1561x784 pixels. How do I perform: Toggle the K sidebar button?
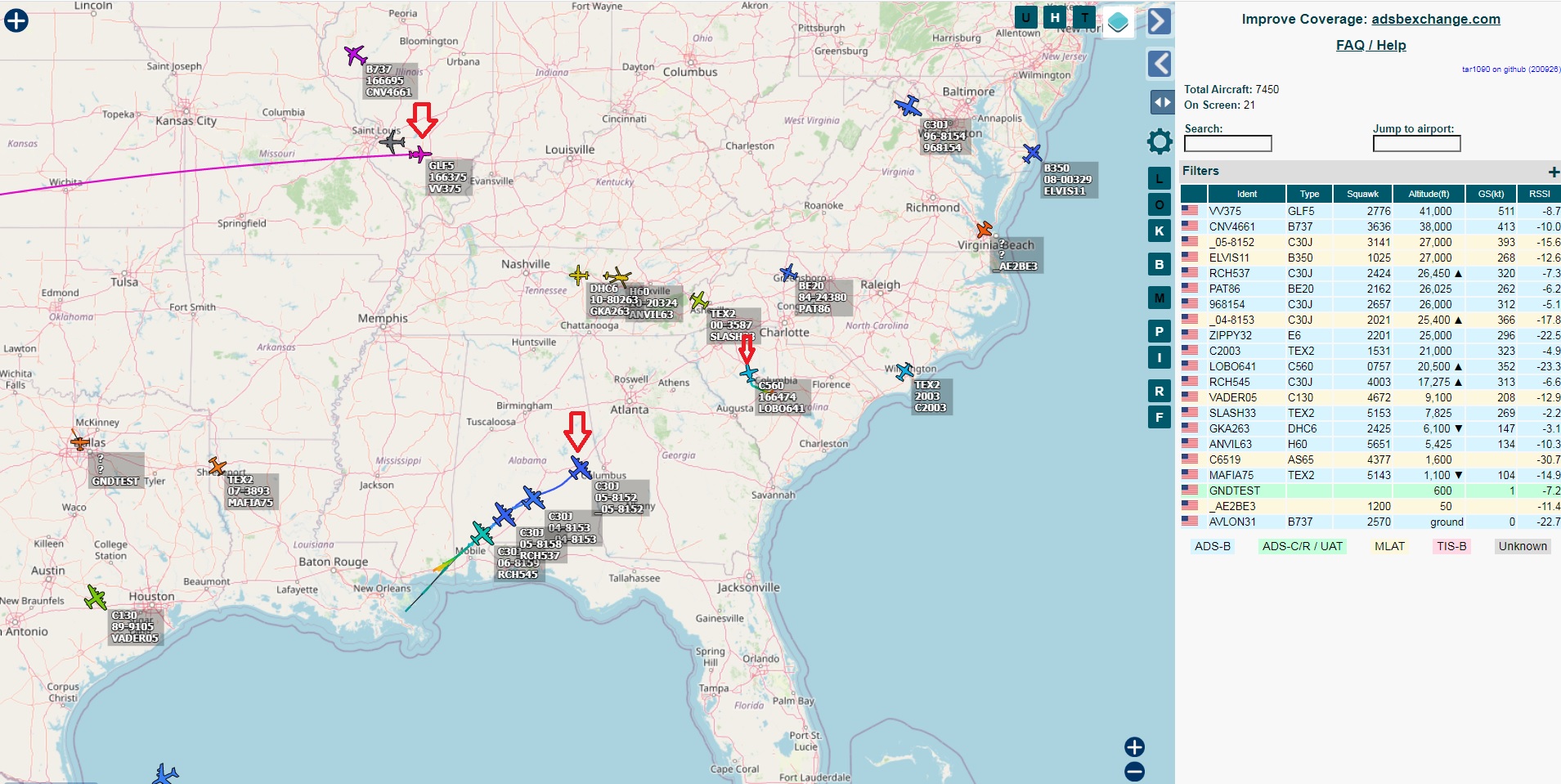coord(1159,231)
